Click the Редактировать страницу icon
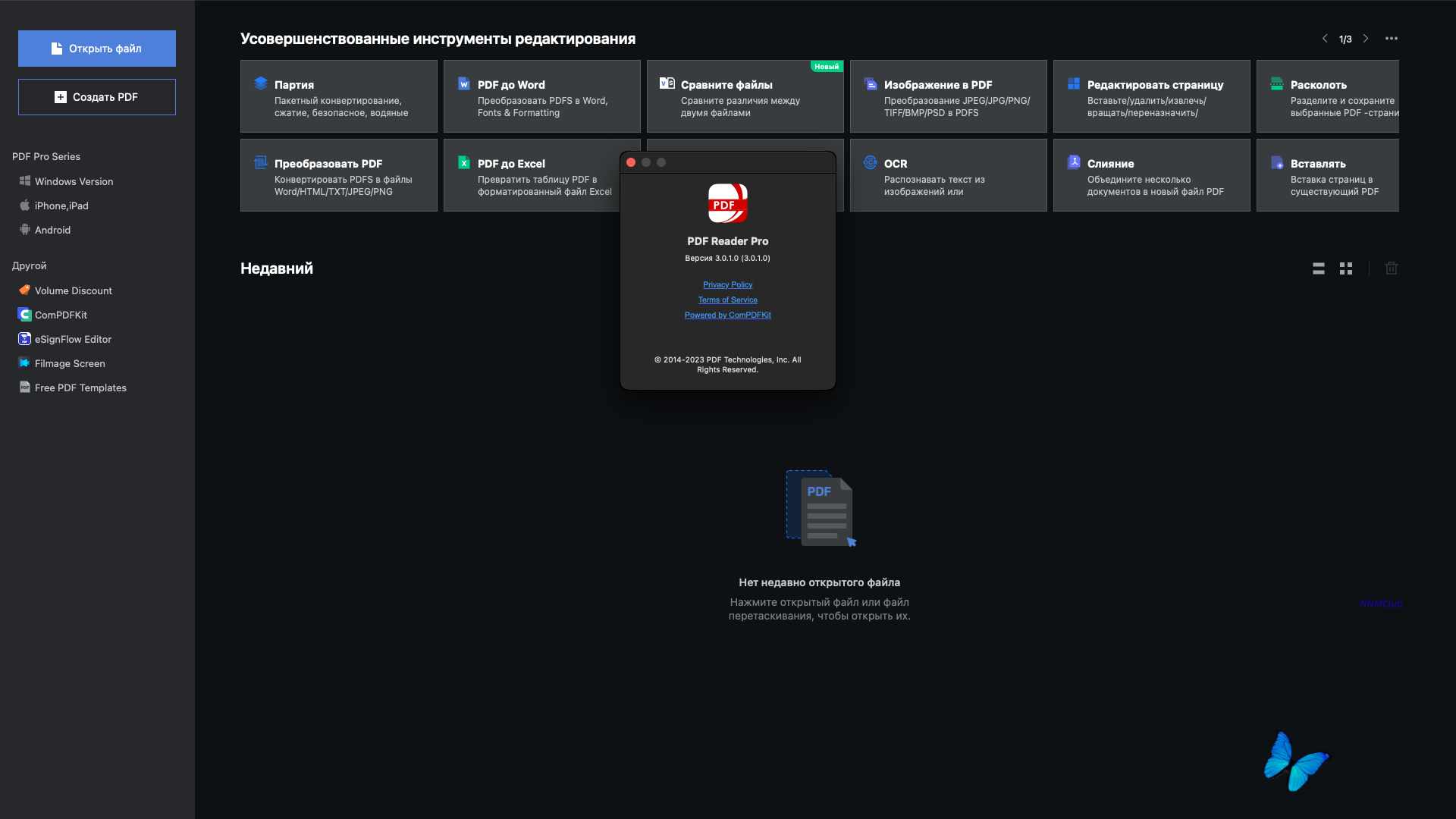The image size is (1456, 819). 1074,83
